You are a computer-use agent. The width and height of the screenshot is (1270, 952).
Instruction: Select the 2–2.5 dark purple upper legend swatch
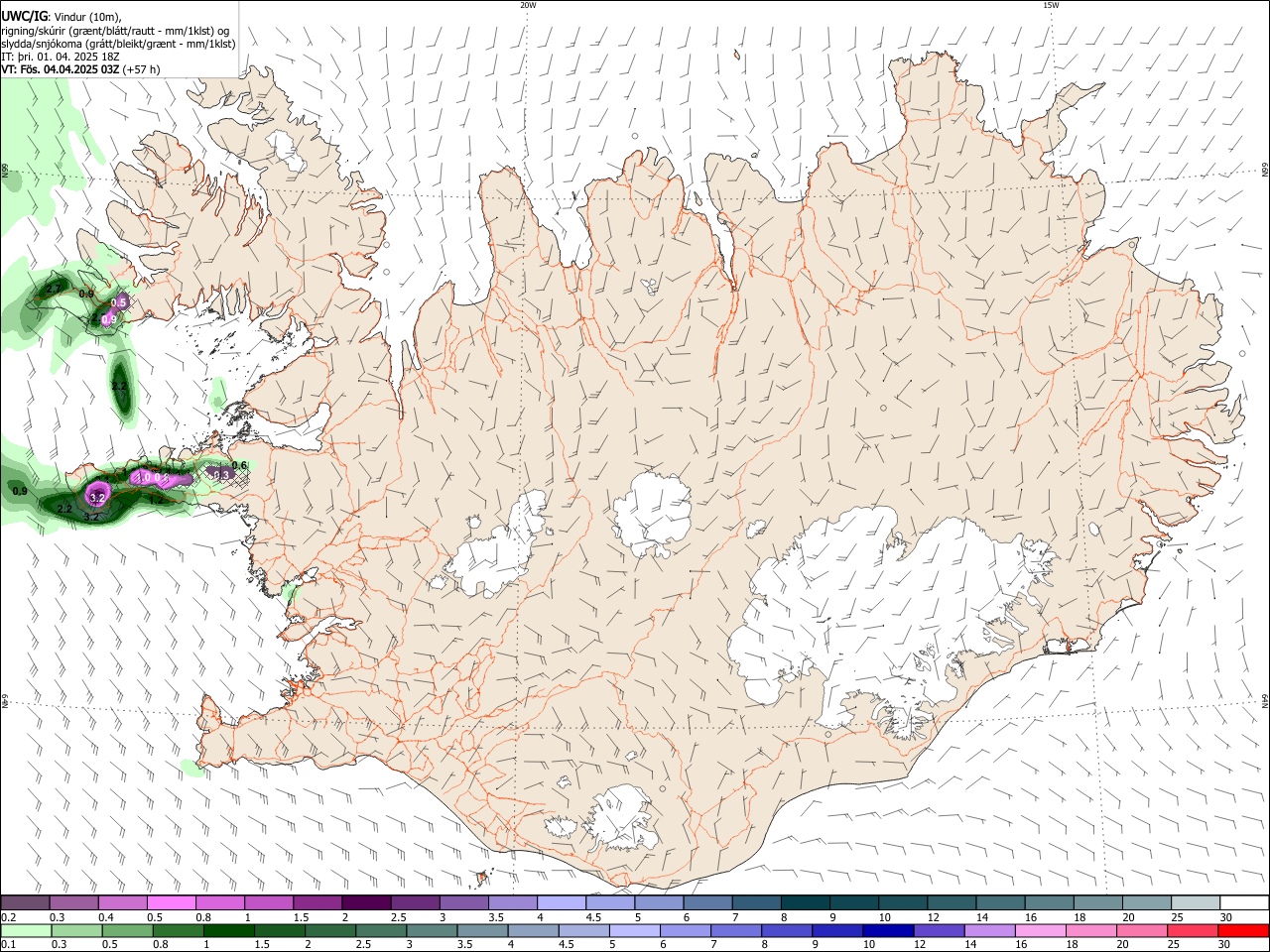(x=366, y=903)
